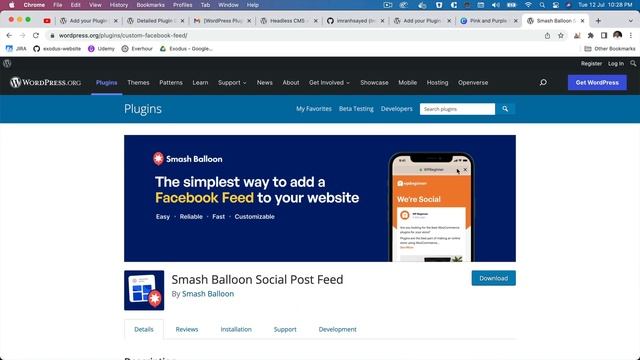Go to the Themes page
640x360 pixels.
pos(138,82)
